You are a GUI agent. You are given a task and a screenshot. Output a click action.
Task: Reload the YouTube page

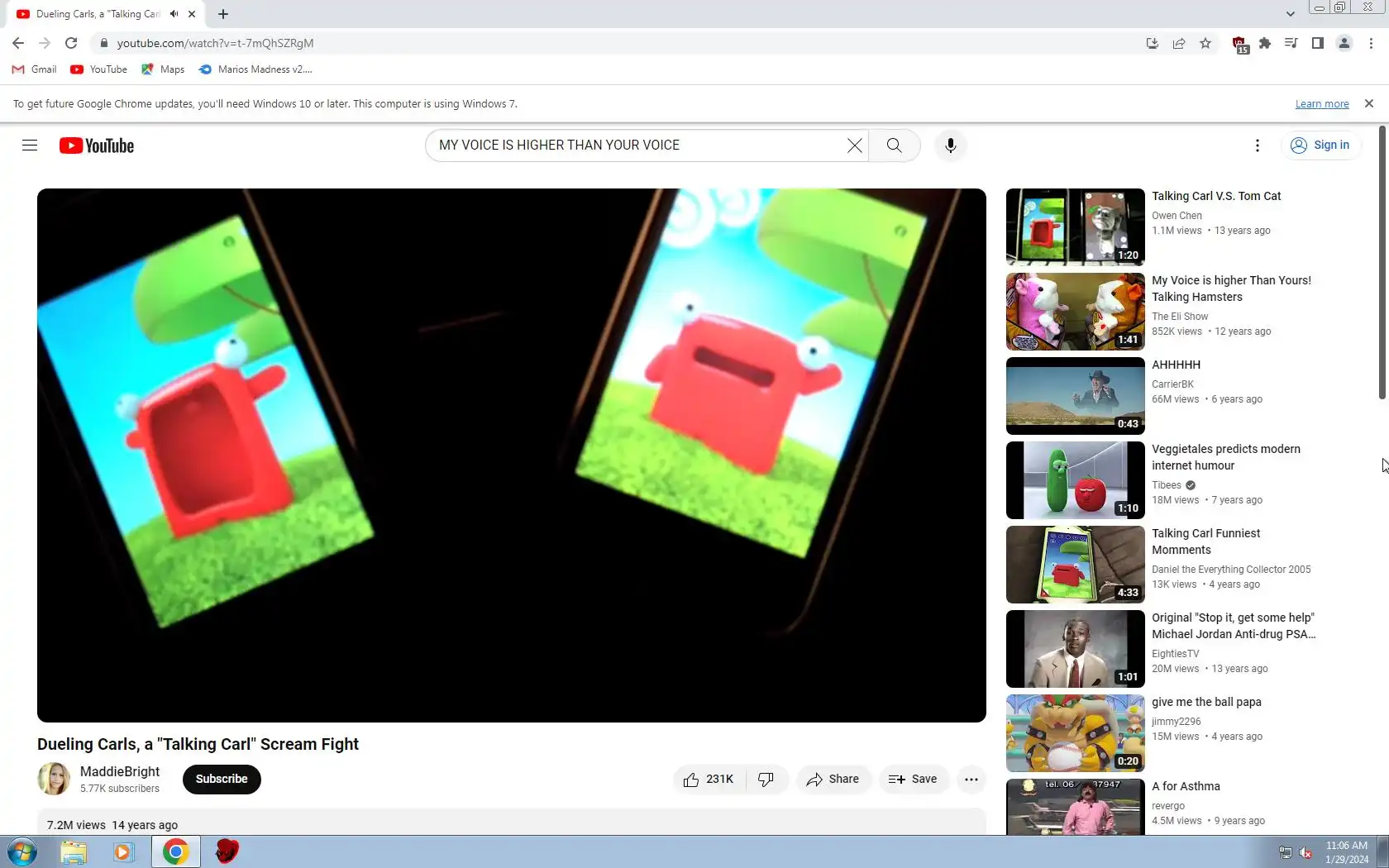tap(71, 43)
